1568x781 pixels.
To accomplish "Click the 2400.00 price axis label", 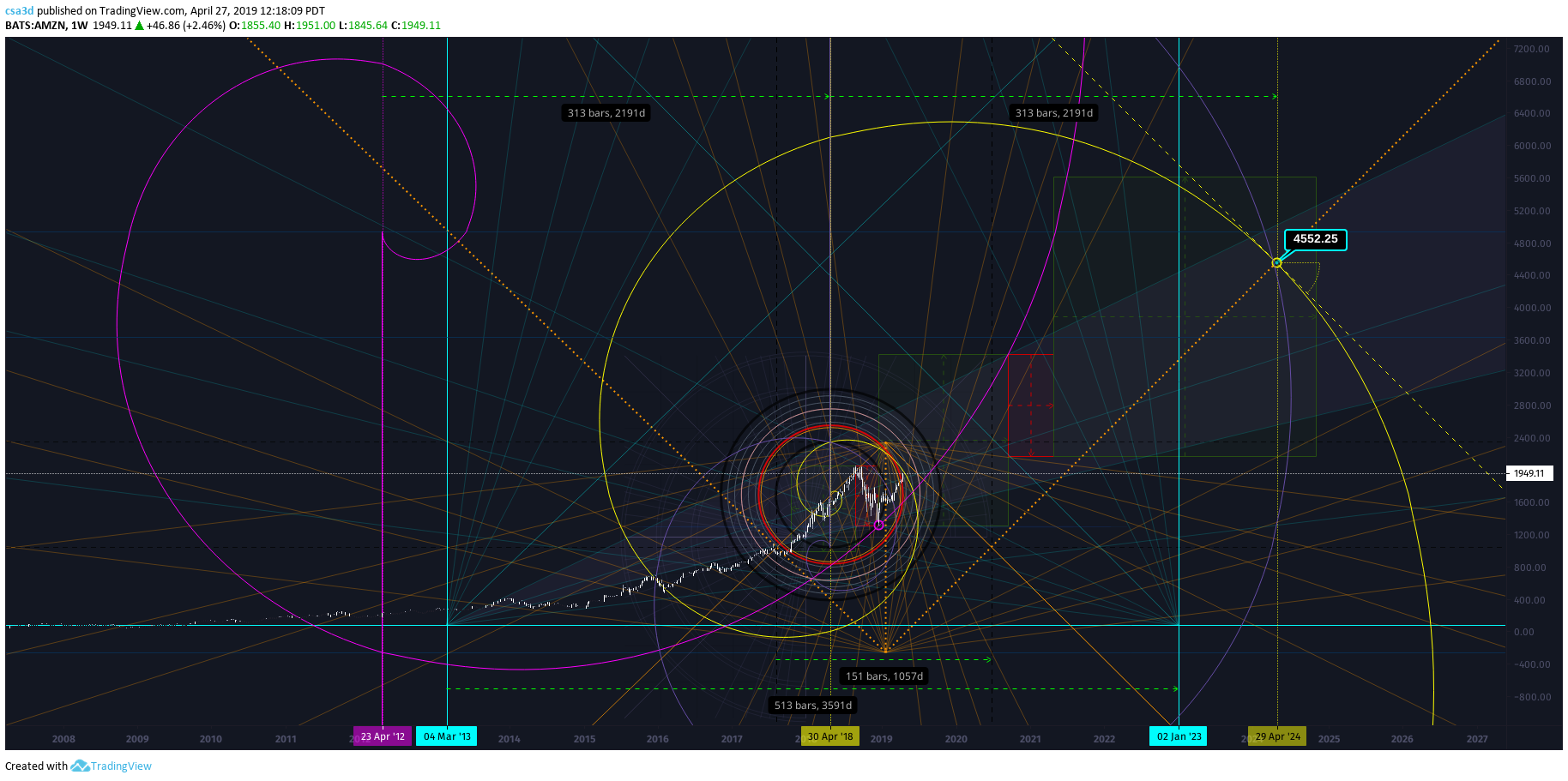I will (x=1532, y=438).
